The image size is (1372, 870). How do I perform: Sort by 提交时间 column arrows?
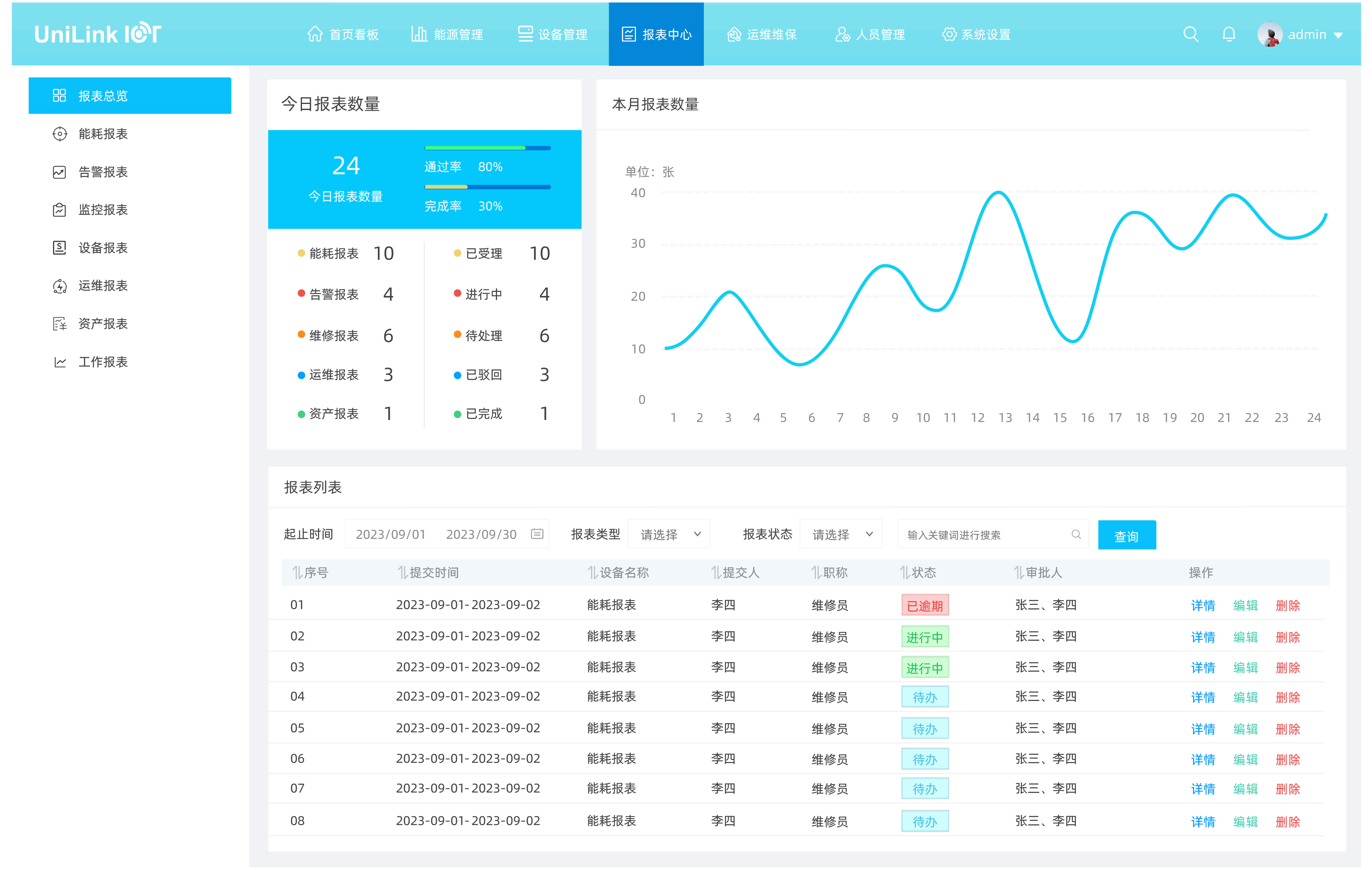click(x=402, y=572)
